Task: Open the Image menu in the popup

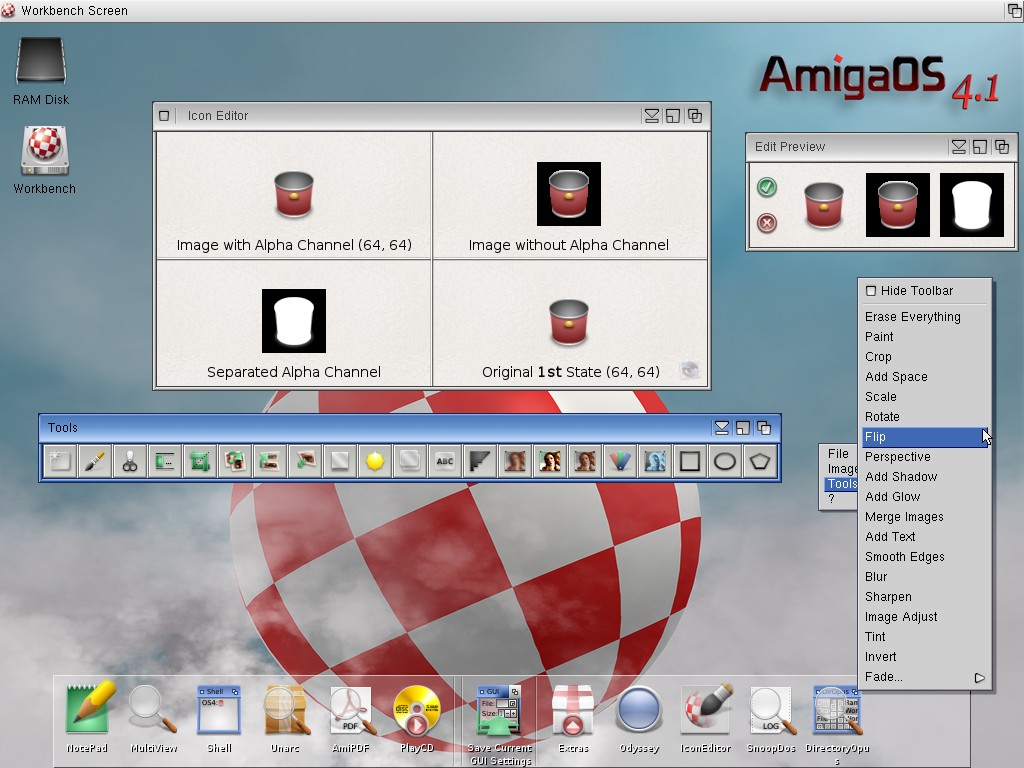Action: (x=842, y=469)
